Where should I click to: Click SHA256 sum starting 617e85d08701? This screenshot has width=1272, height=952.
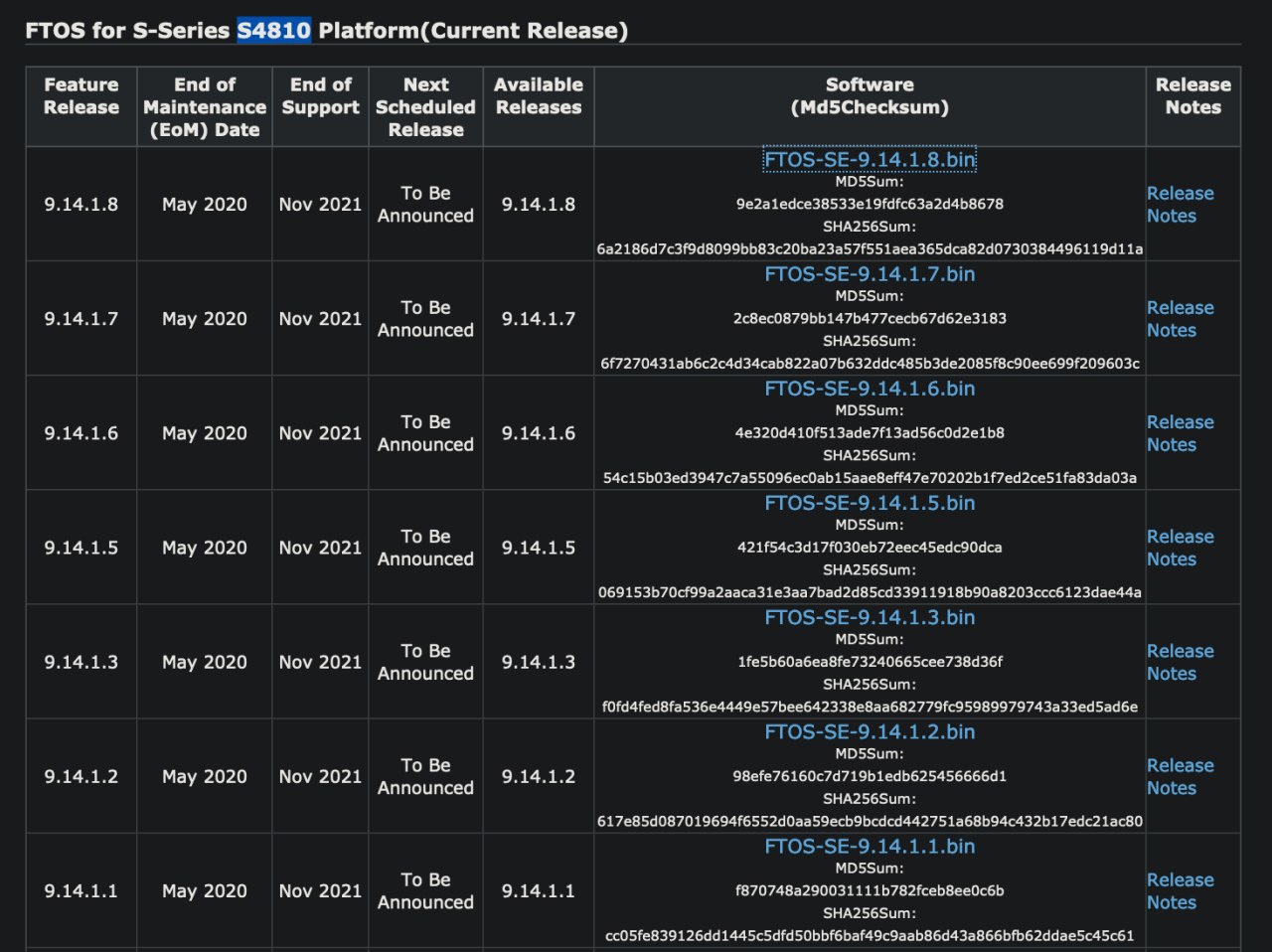(870, 820)
